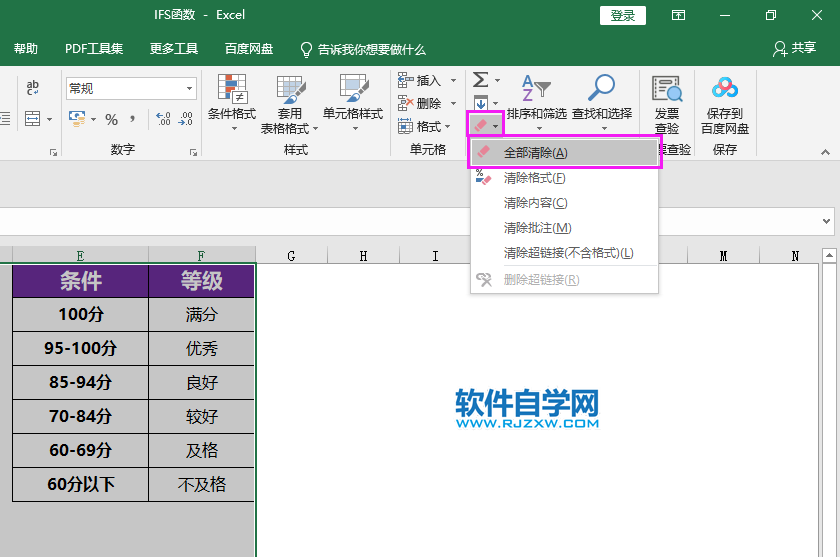The width and height of the screenshot is (840, 557).
Task: Select cell 不及格
Action: pyautogui.click(x=201, y=485)
